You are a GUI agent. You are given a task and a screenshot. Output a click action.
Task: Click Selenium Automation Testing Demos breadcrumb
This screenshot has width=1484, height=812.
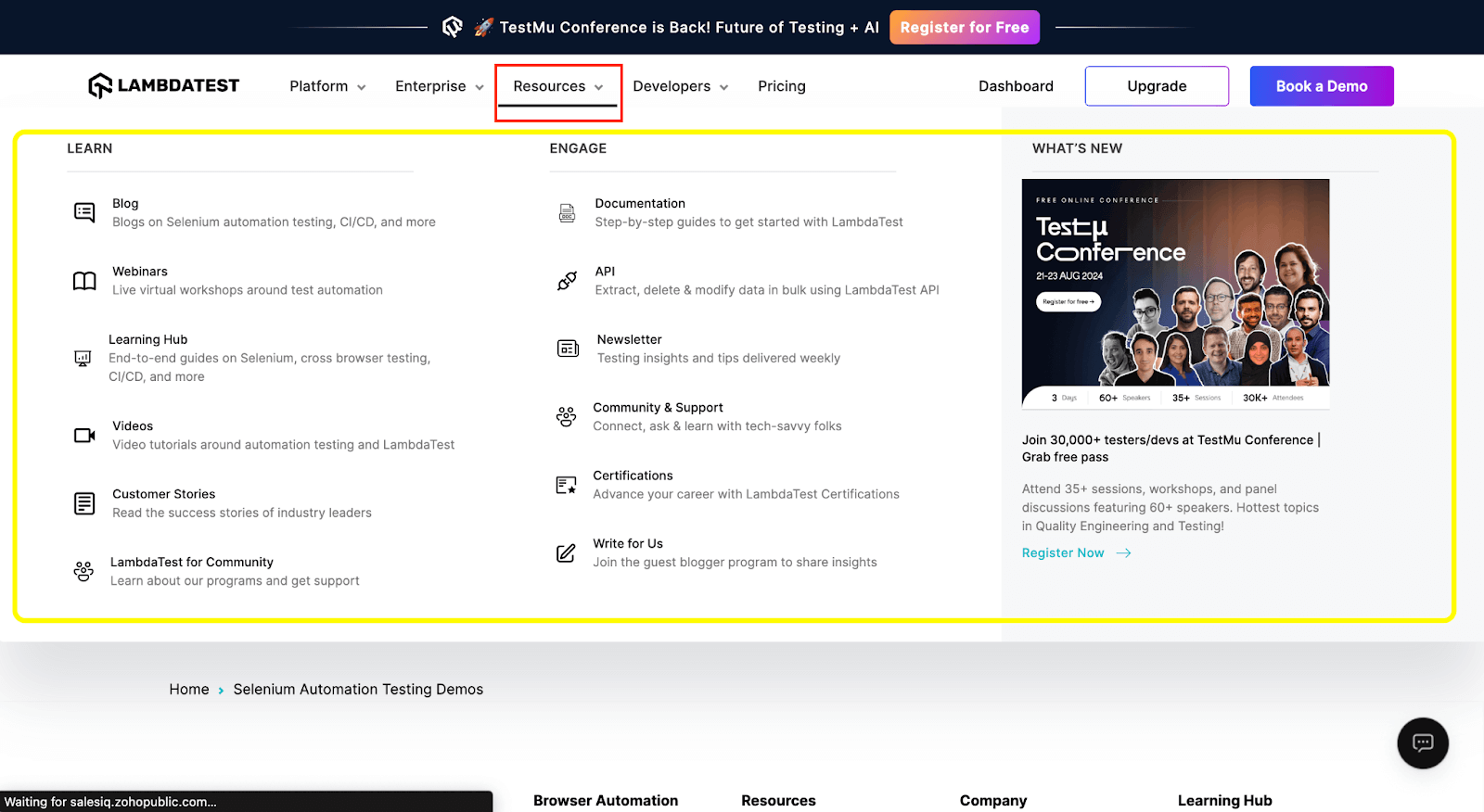point(358,690)
